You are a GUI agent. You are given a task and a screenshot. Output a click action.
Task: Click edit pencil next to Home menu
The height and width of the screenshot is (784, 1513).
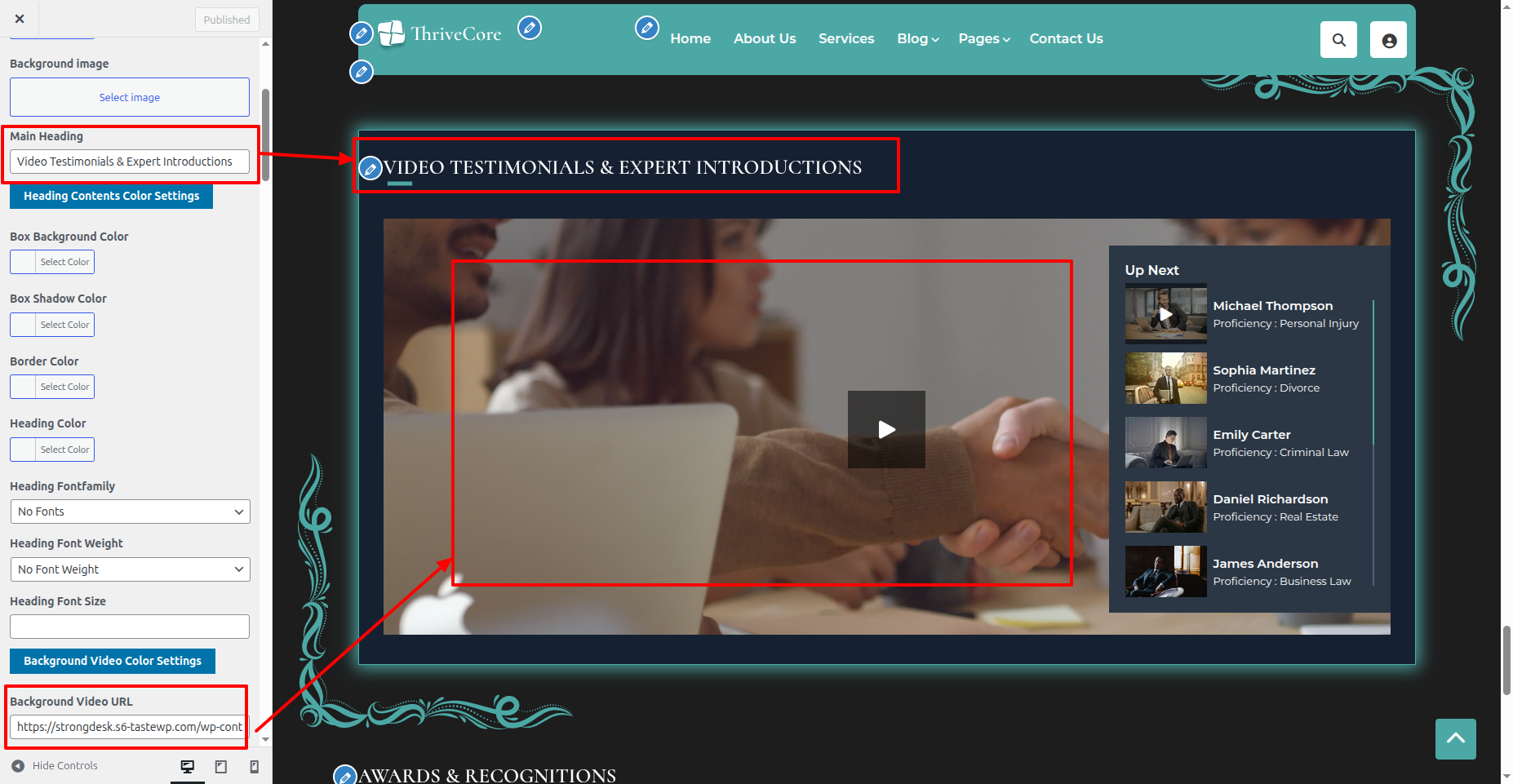coord(646,29)
